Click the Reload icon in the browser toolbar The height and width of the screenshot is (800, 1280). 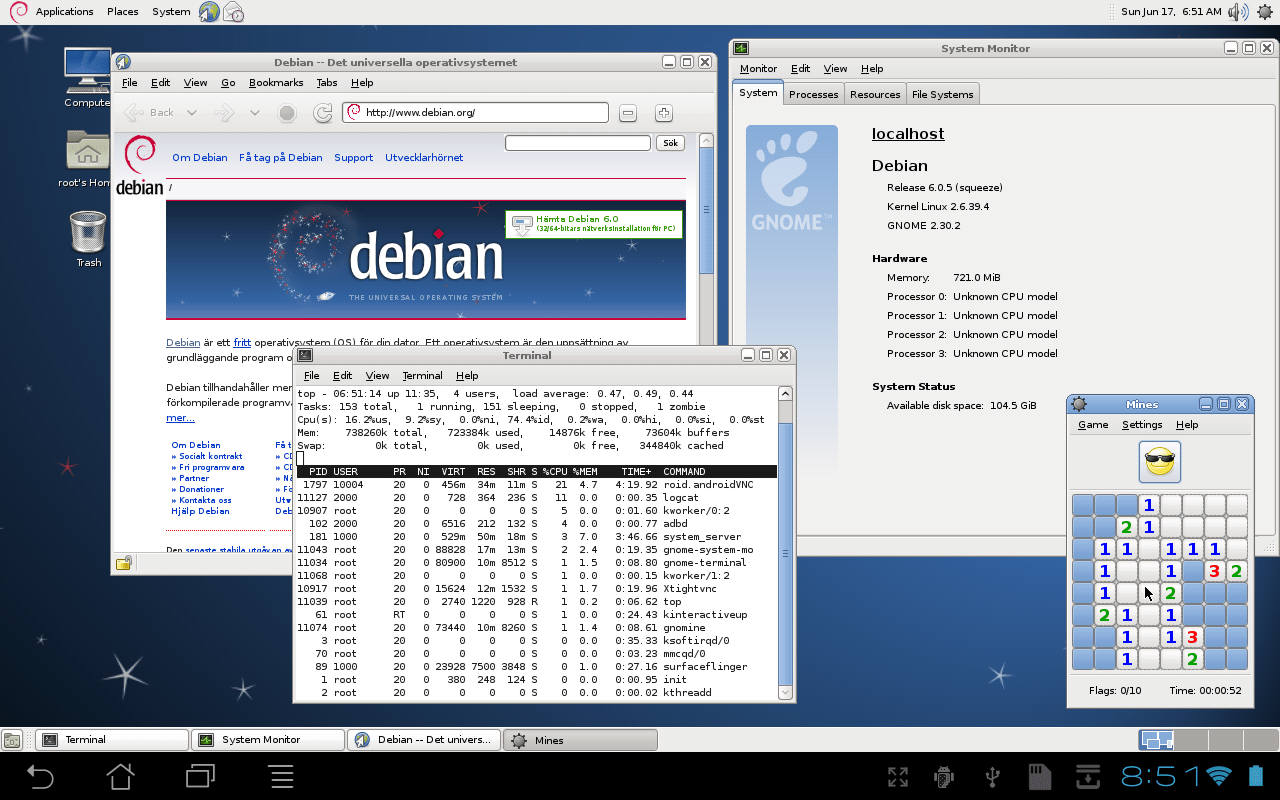click(322, 112)
